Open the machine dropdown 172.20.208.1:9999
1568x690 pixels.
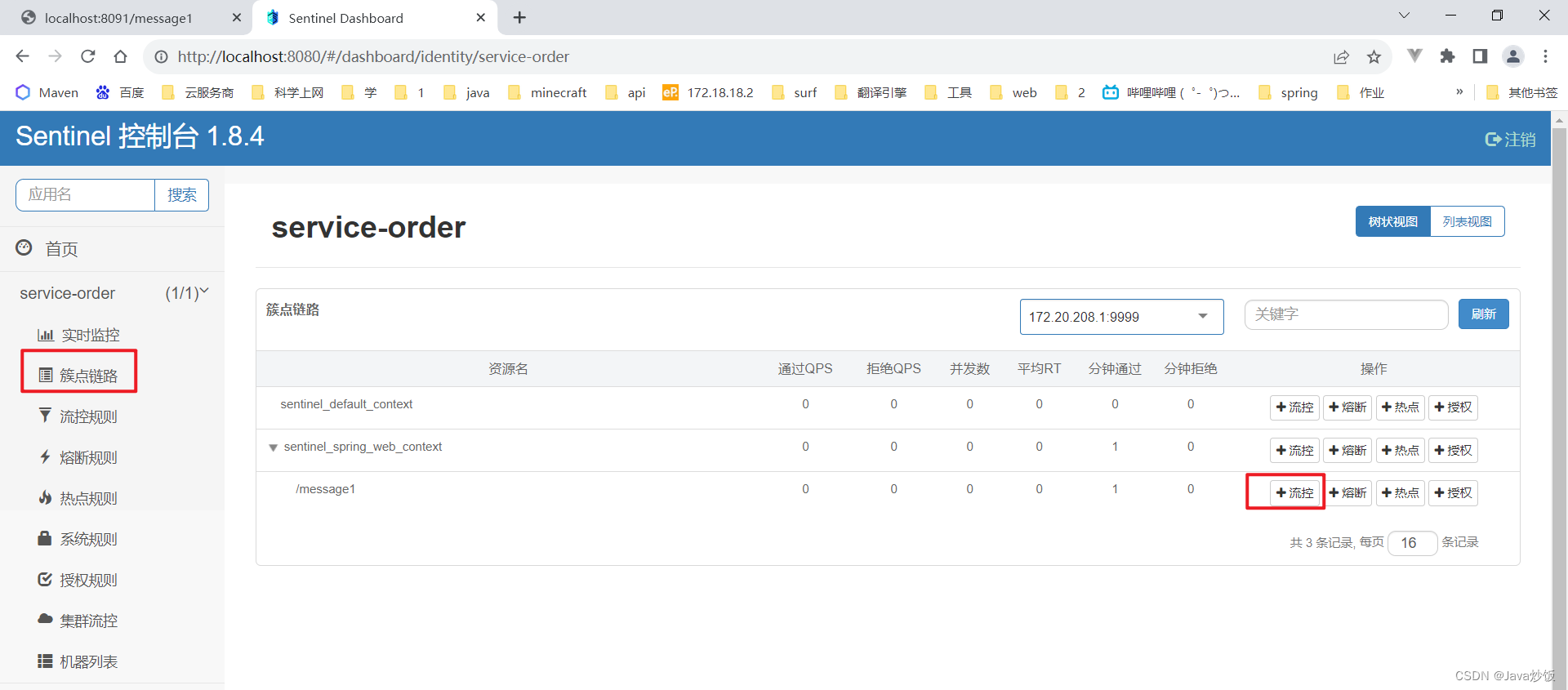(x=1121, y=317)
